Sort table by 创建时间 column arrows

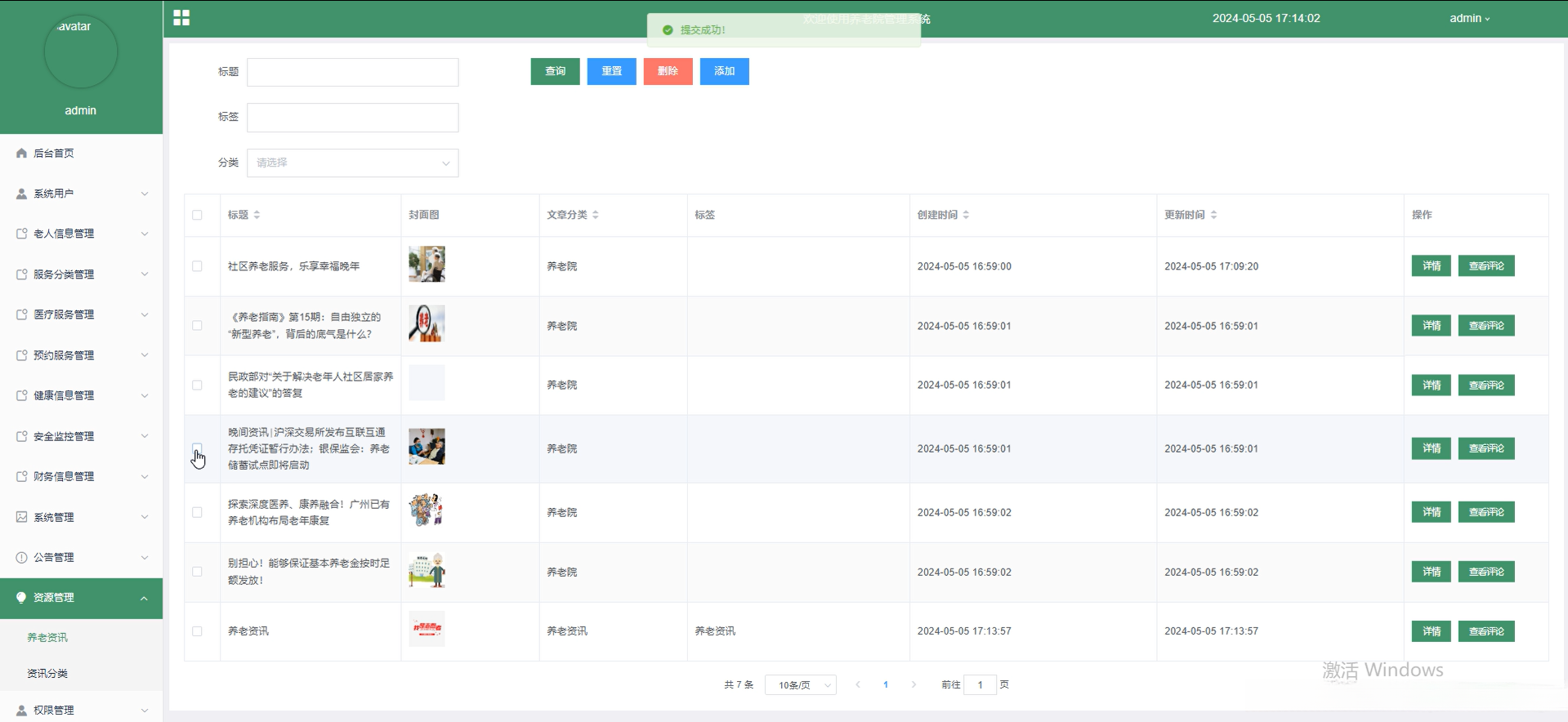tap(966, 215)
